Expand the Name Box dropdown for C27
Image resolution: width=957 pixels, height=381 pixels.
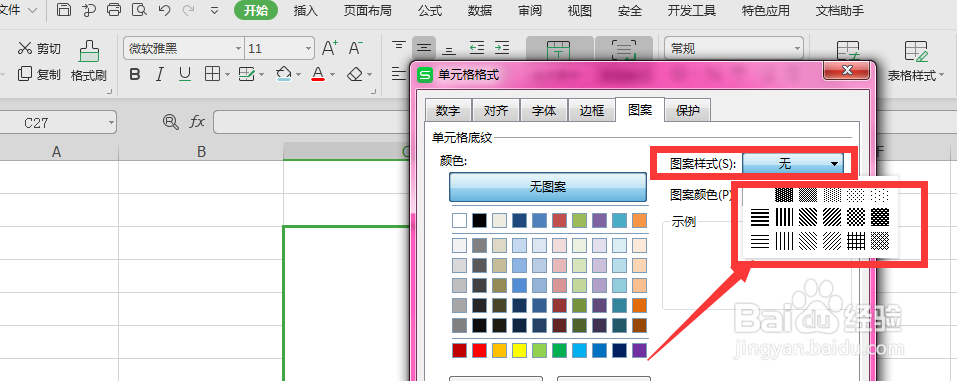tap(111, 122)
